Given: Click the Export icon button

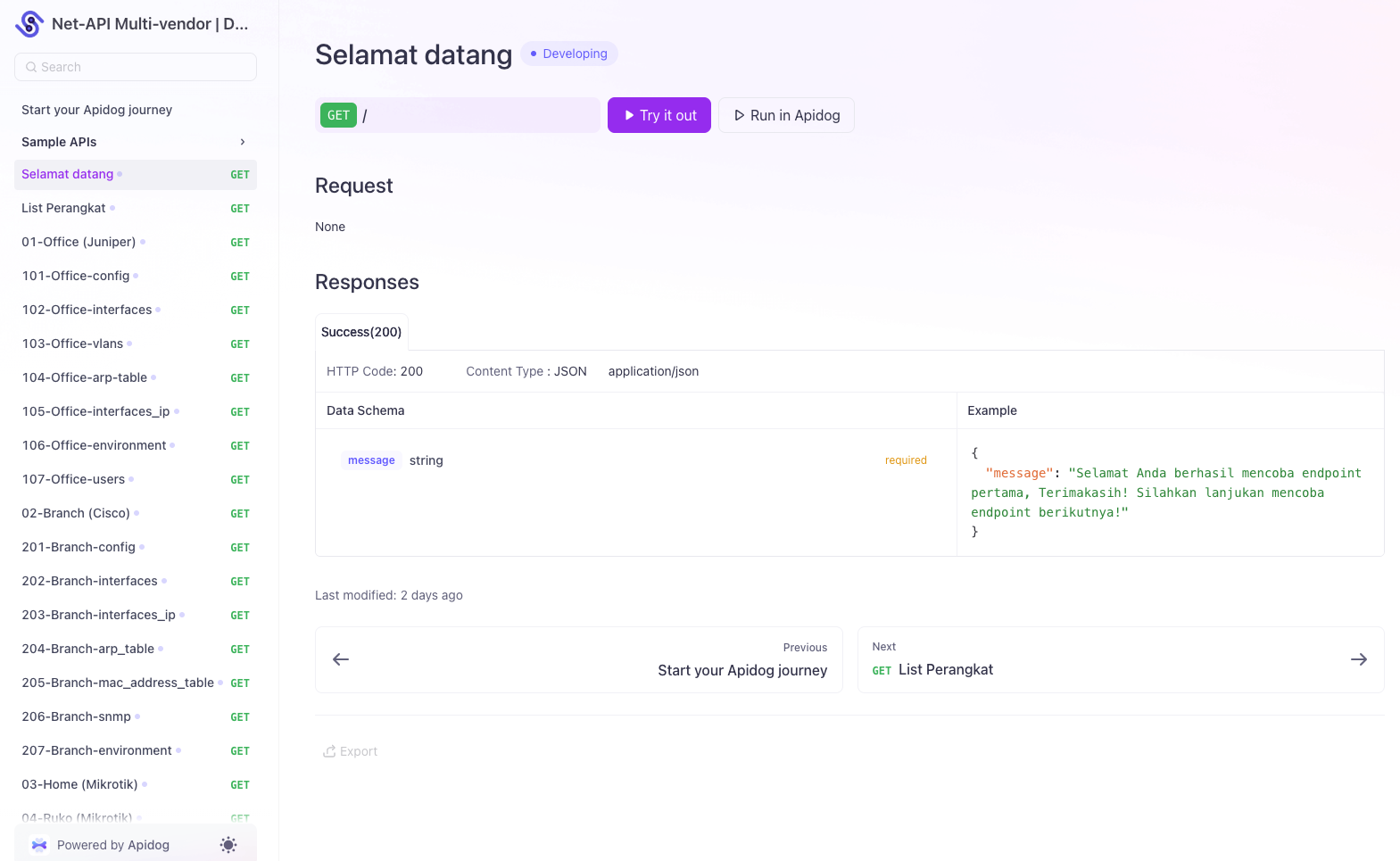Looking at the screenshot, I should (x=329, y=751).
